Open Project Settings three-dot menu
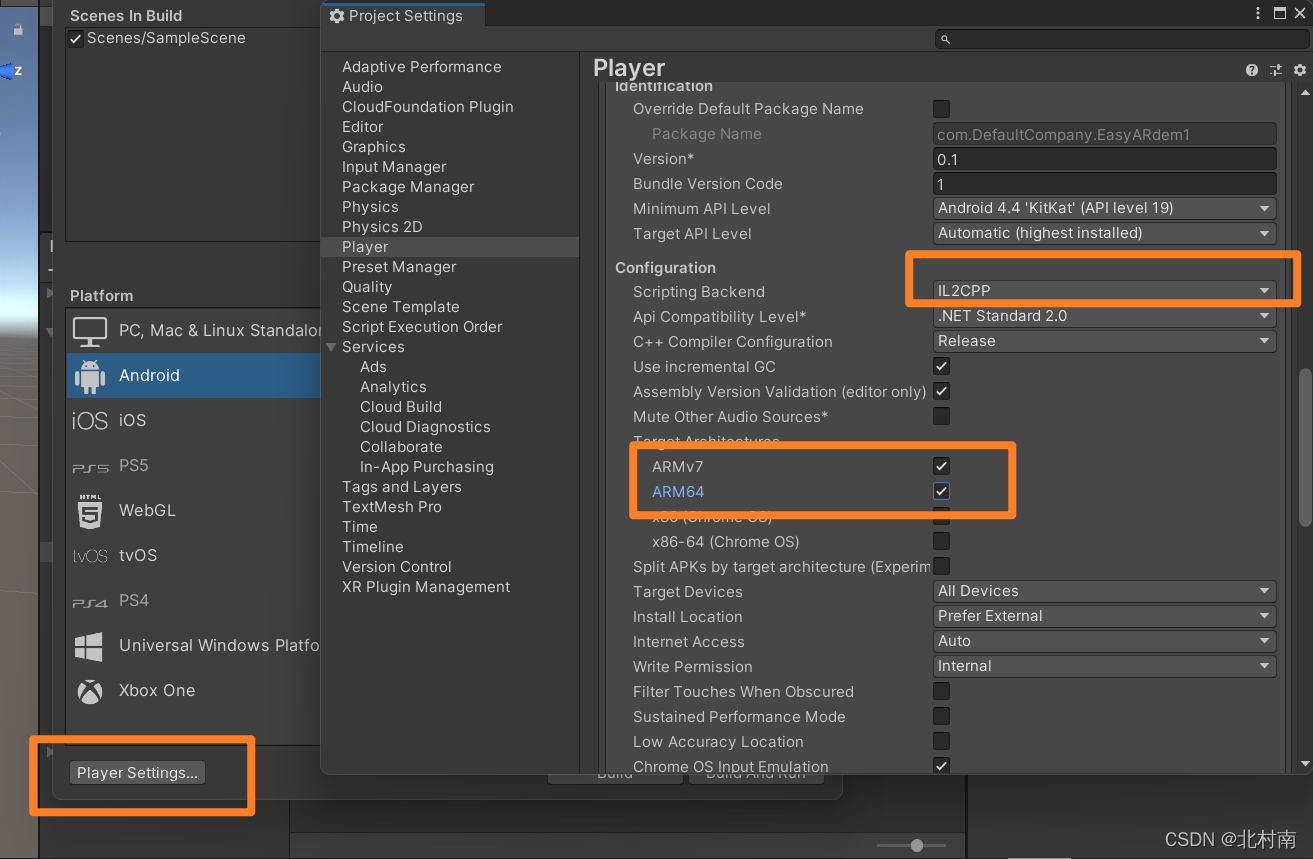The width and height of the screenshot is (1313, 859). click(x=1258, y=13)
